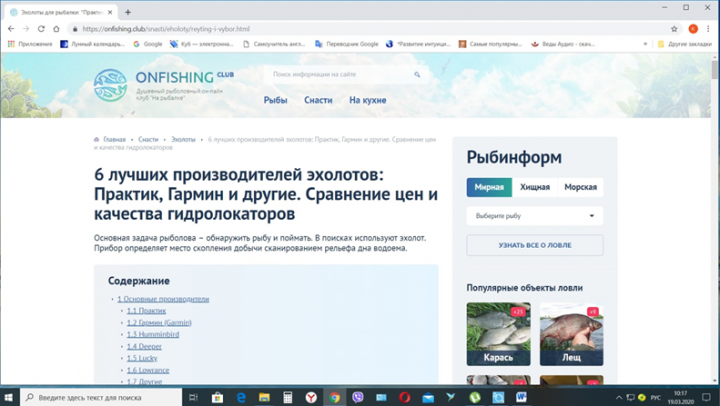Select the Морская fish tab
This screenshot has width=720, height=406.
pos(580,187)
